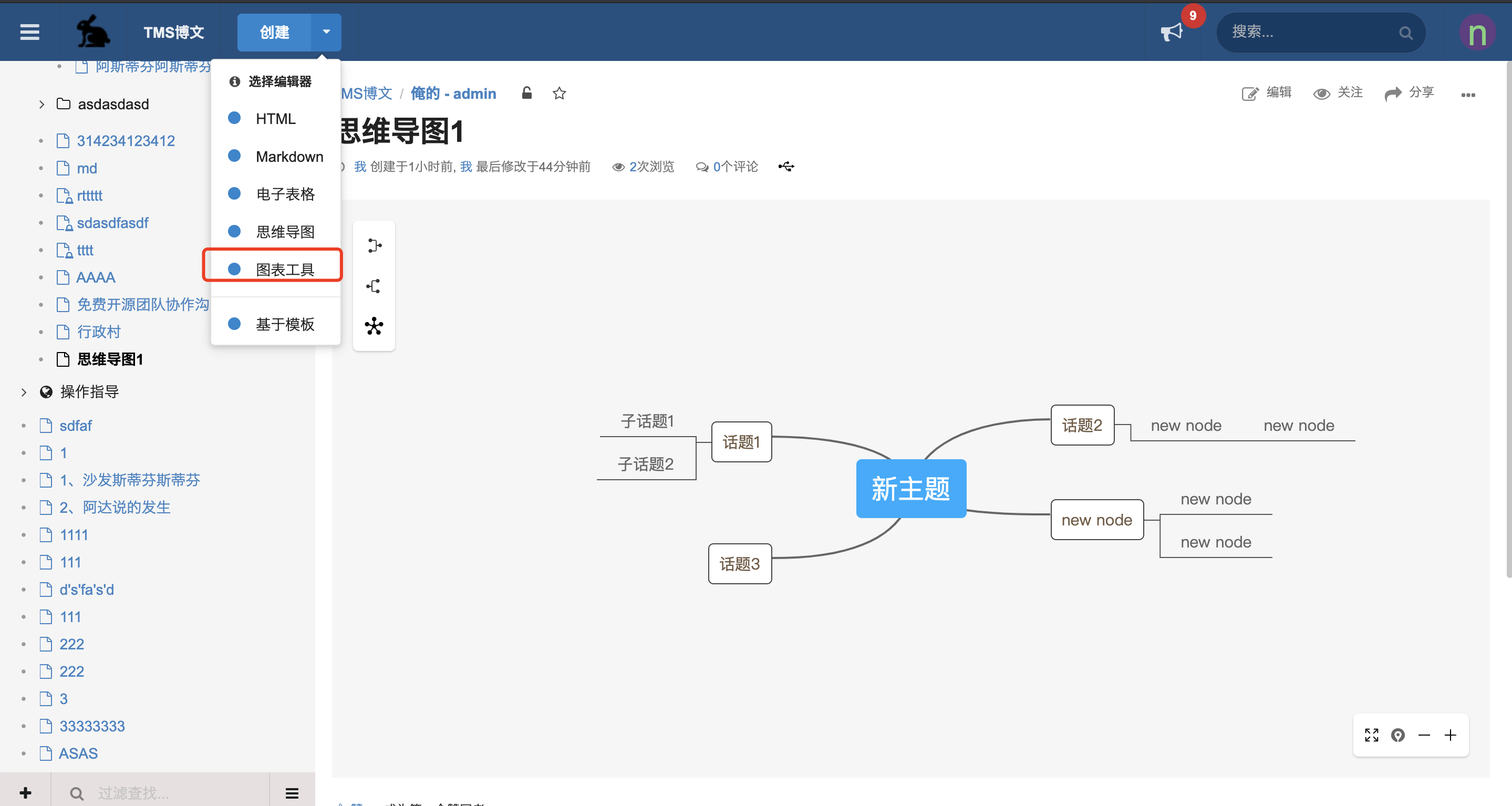1512x806 pixels.
Task: Open the ASAS post
Action: (78, 753)
